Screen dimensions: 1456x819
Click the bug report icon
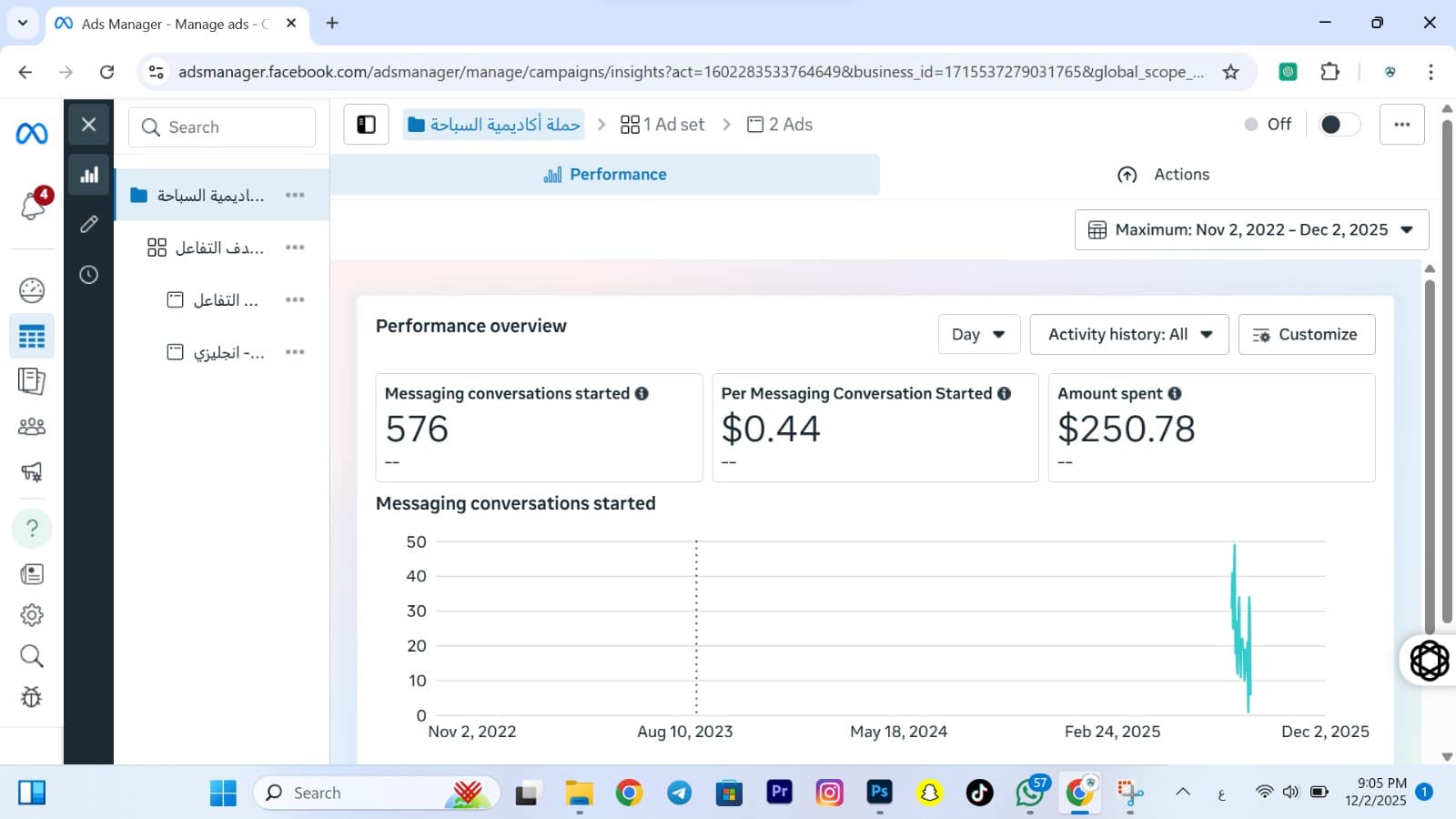click(32, 697)
